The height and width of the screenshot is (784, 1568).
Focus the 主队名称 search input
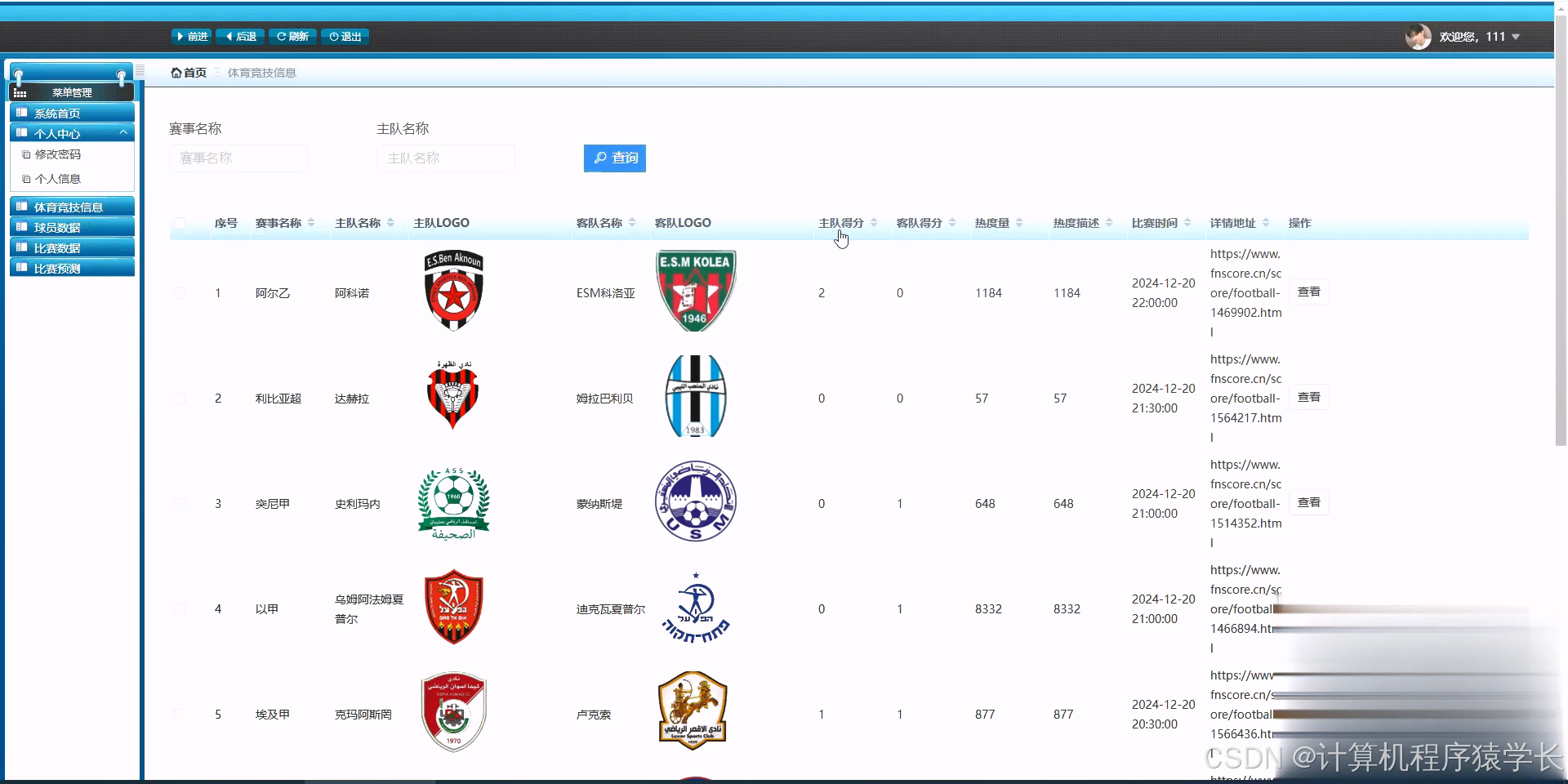[446, 158]
